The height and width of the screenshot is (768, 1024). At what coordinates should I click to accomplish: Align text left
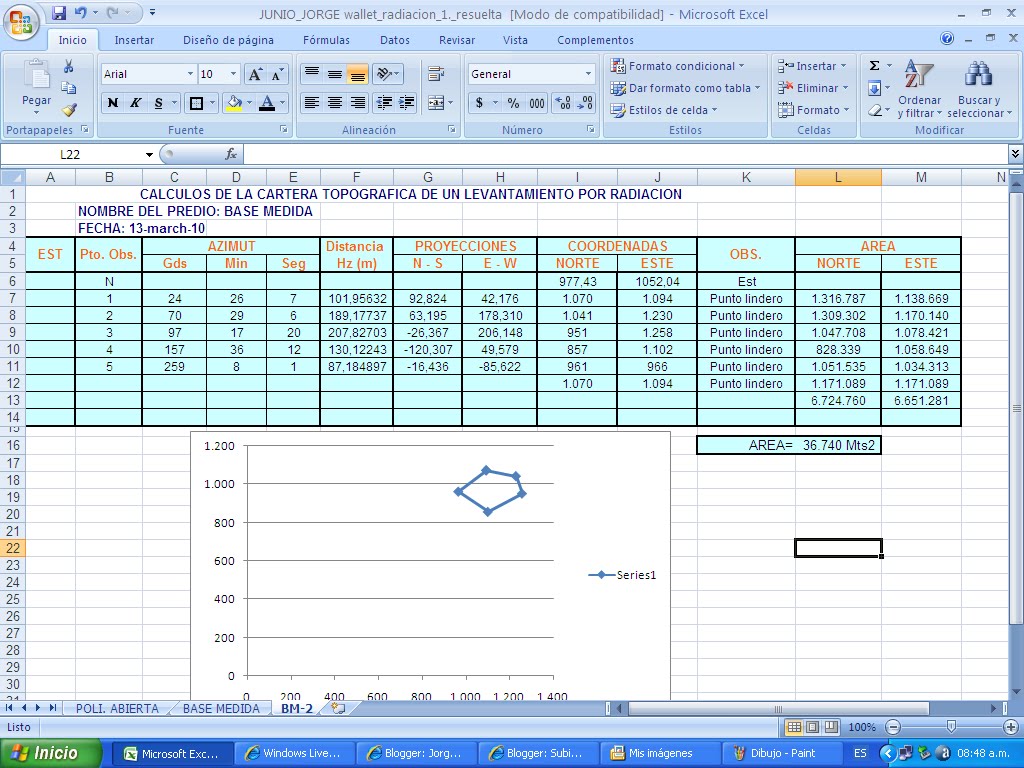point(312,103)
